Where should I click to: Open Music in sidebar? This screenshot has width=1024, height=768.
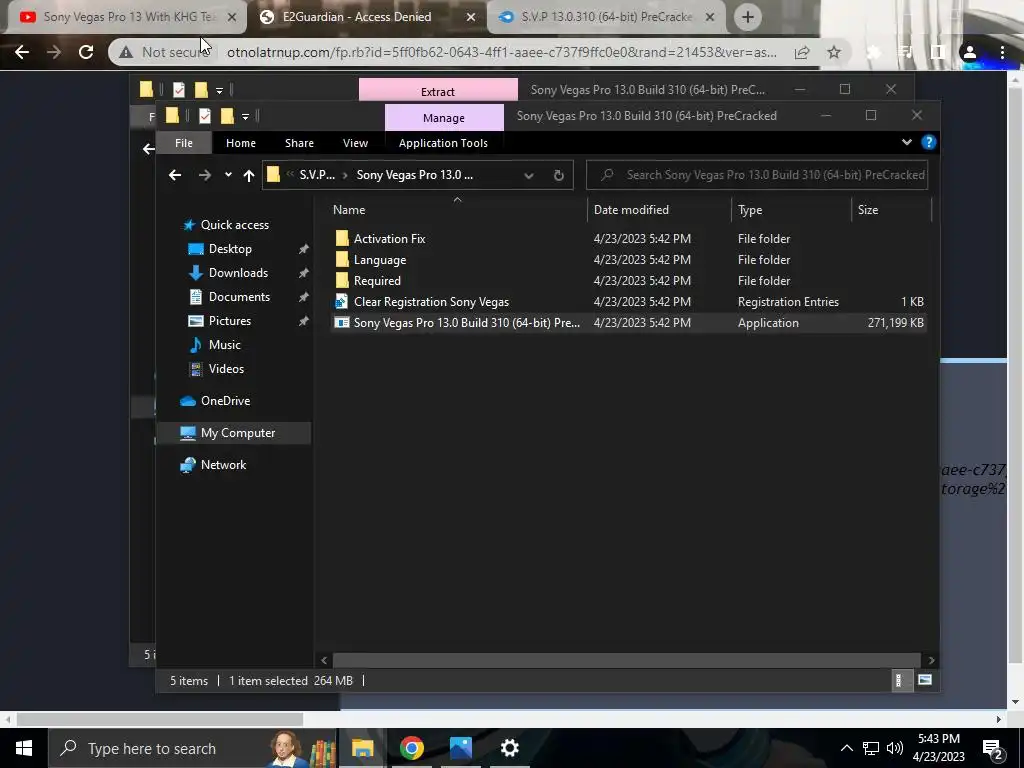coord(224,345)
